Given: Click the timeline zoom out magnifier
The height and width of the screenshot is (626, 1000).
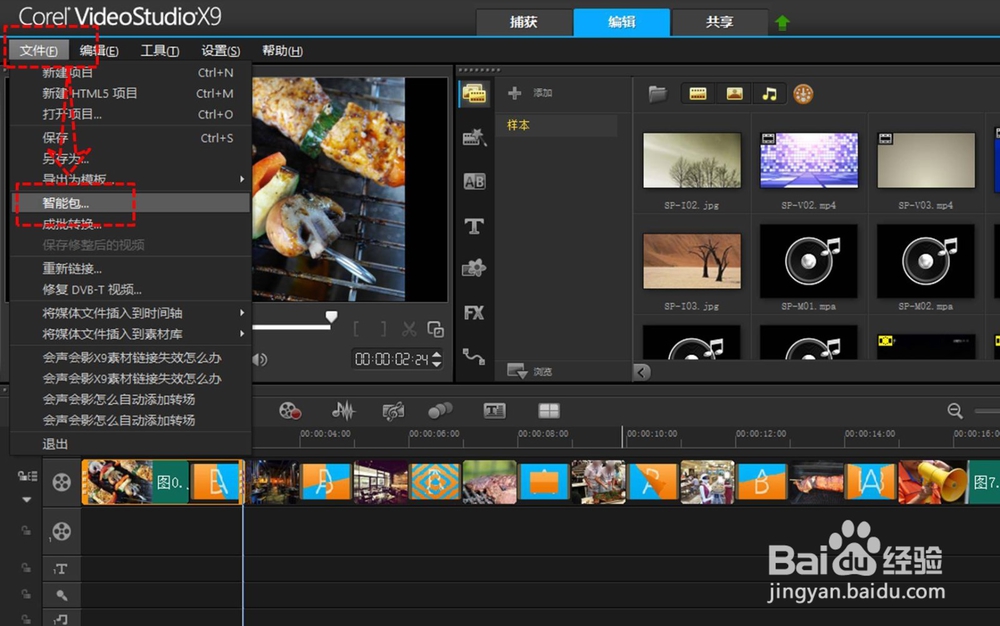Looking at the screenshot, I should 955,411.
